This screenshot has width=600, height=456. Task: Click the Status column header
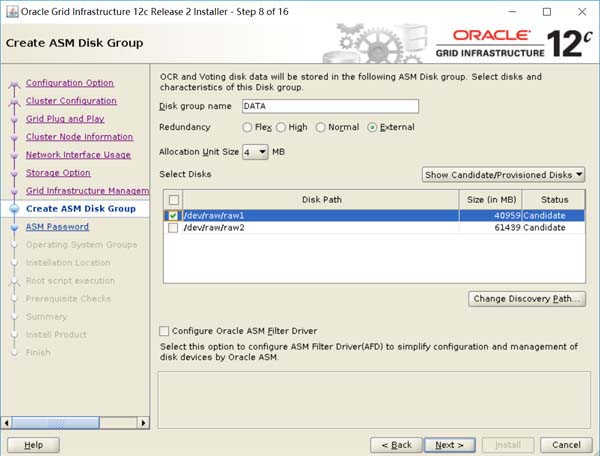pos(554,200)
